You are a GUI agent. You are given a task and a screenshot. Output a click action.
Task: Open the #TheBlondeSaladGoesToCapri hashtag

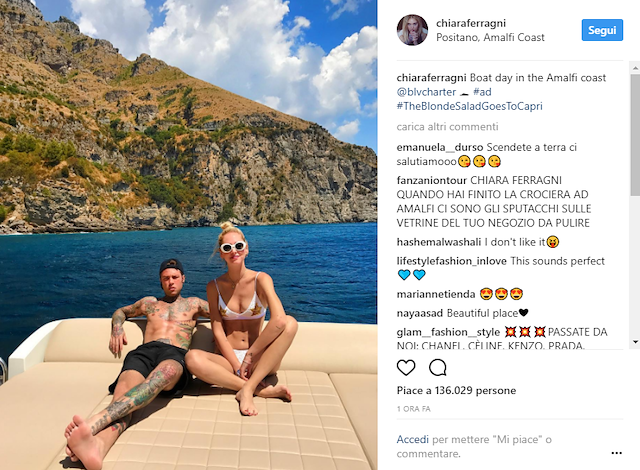point(469,106)
